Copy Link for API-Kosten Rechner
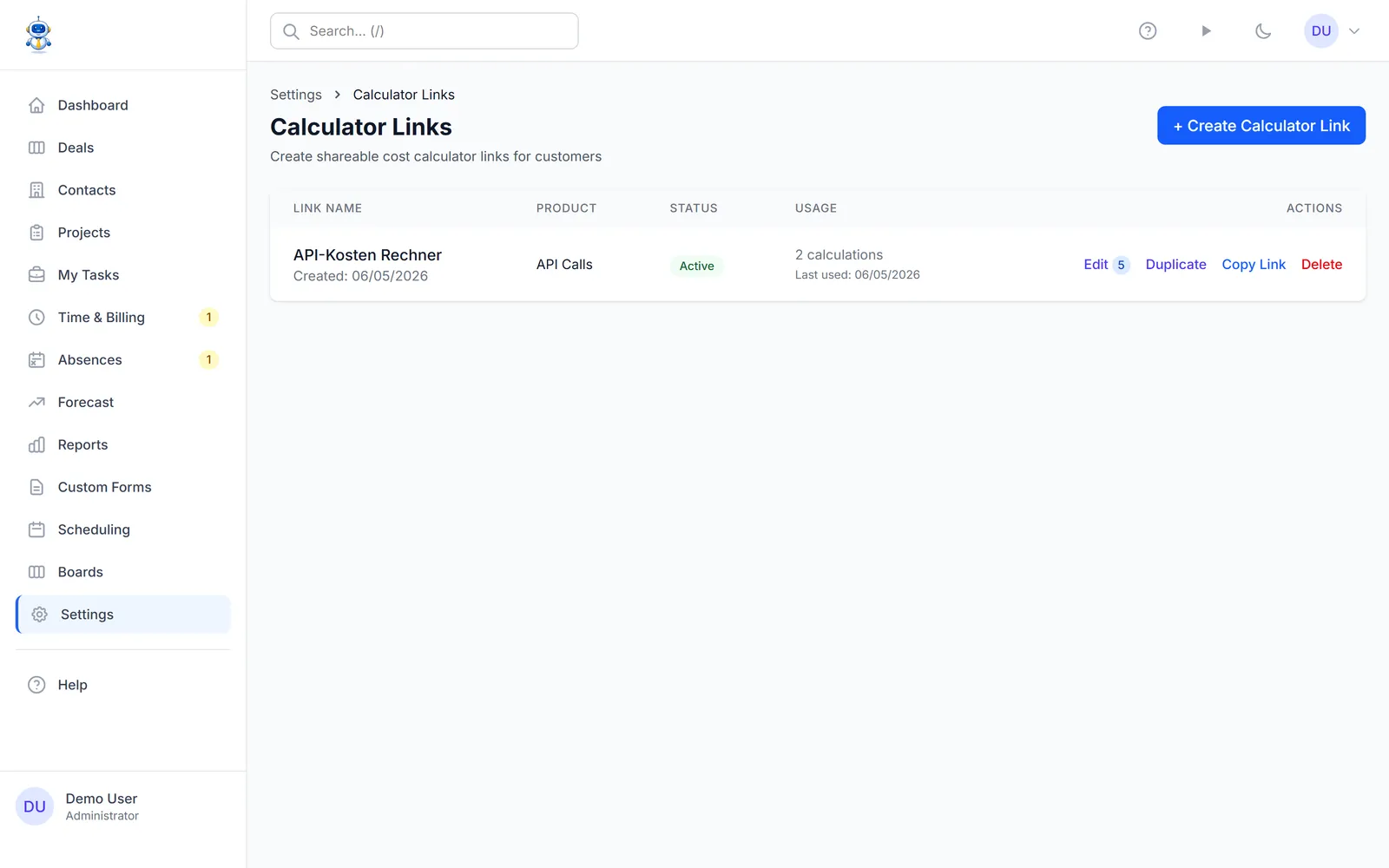 [1254, 265]
